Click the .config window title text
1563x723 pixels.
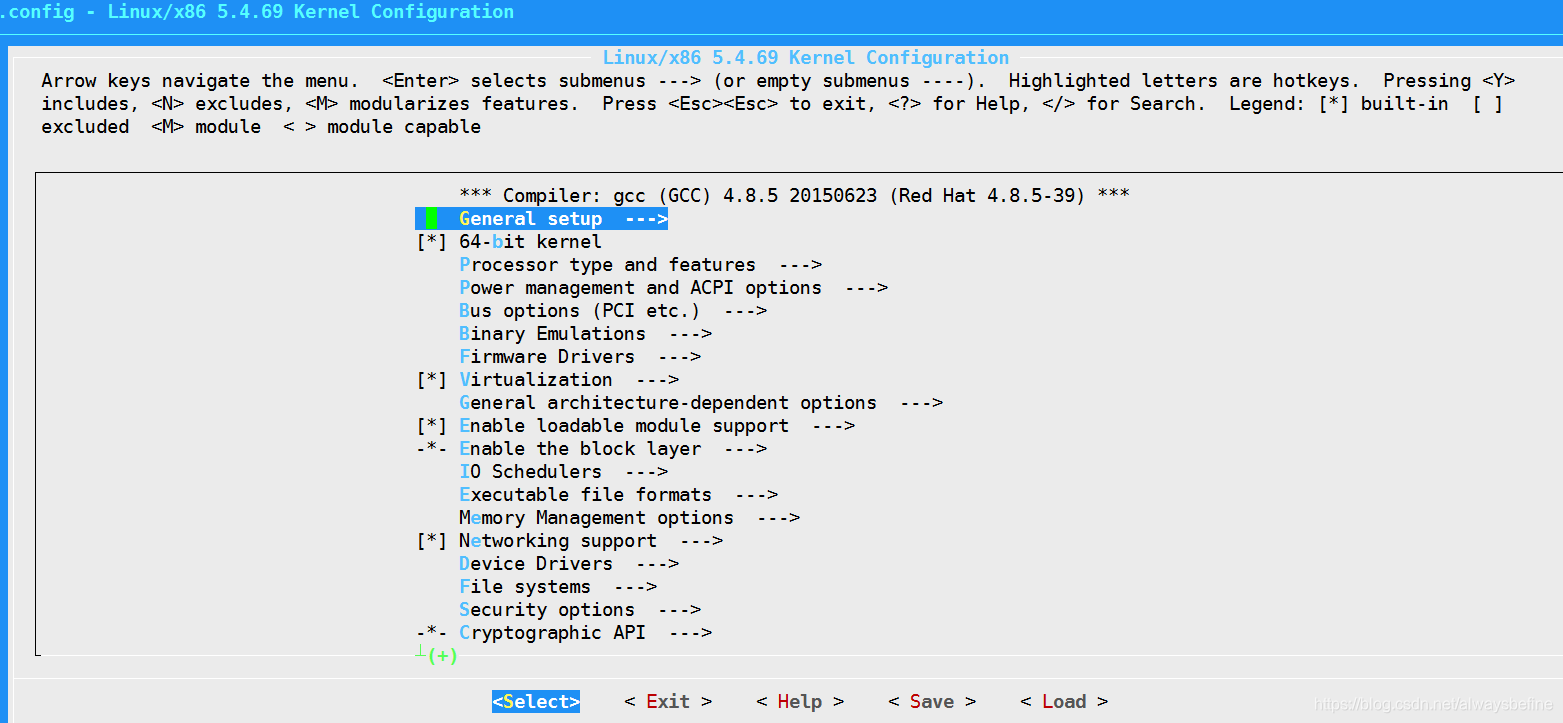[257, 12]
